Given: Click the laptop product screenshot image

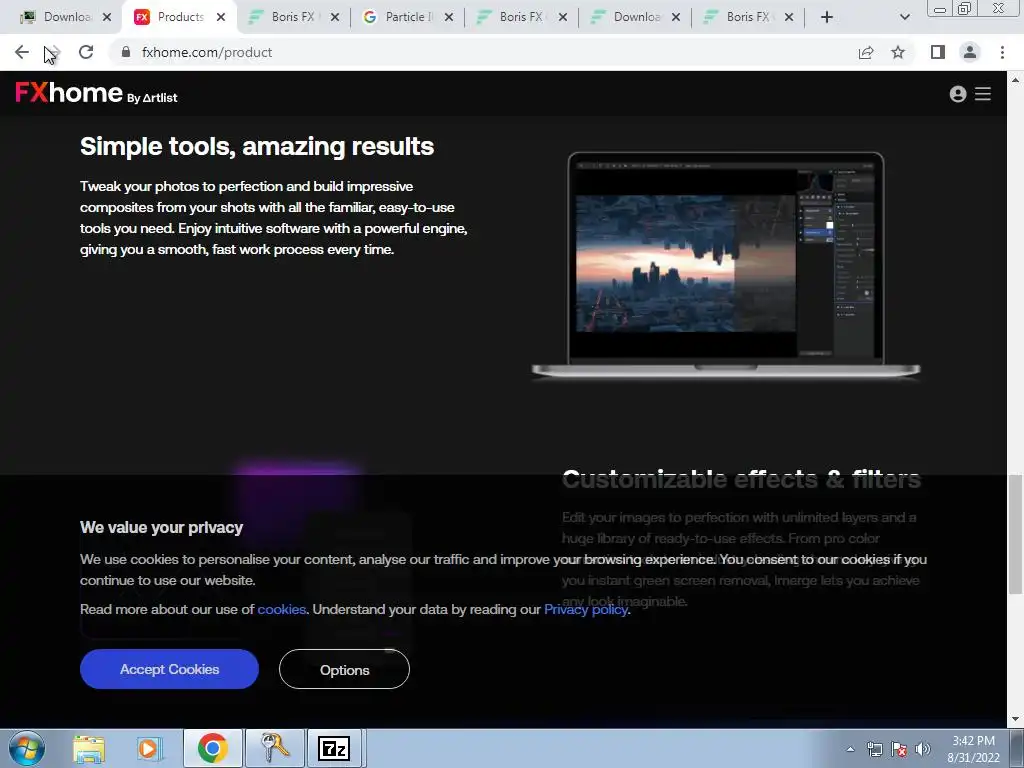Looking at the screenshot, I should point(726,264).
